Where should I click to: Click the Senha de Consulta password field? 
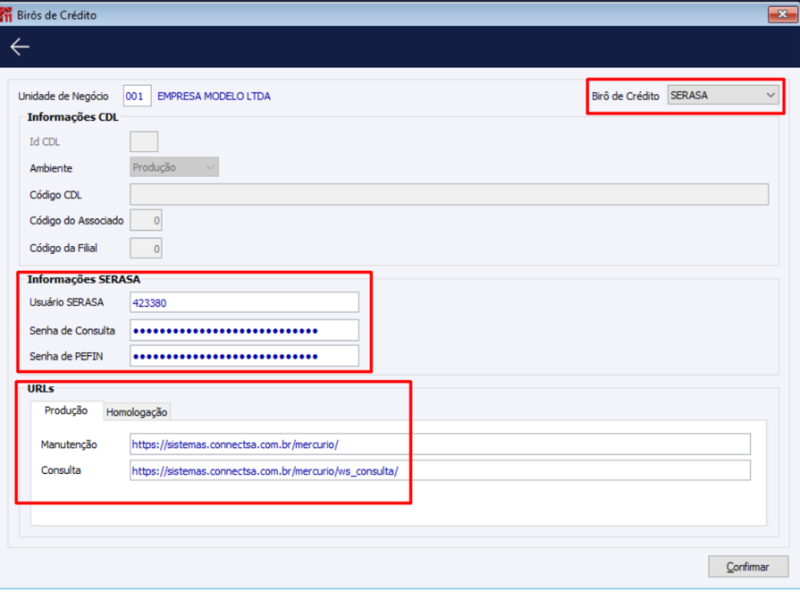click(x=244, y=330)
